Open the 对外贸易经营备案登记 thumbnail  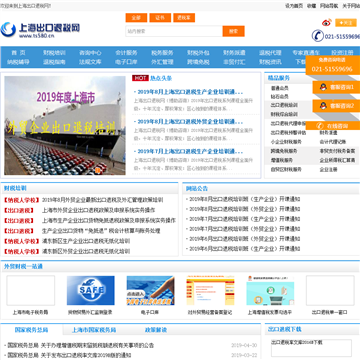point(210,290)
